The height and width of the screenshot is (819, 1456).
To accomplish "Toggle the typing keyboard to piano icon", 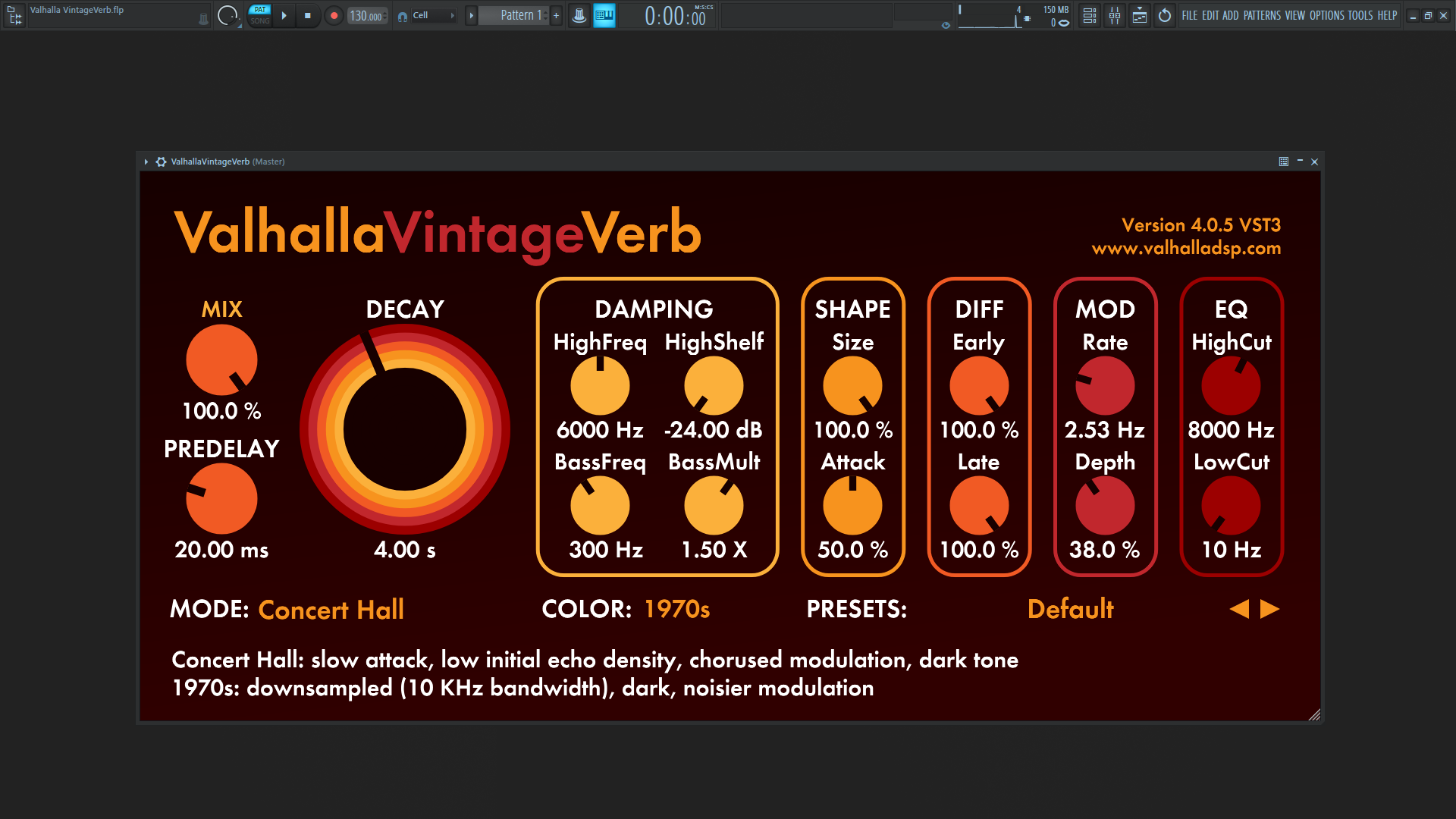I will [x=604, y=15].
